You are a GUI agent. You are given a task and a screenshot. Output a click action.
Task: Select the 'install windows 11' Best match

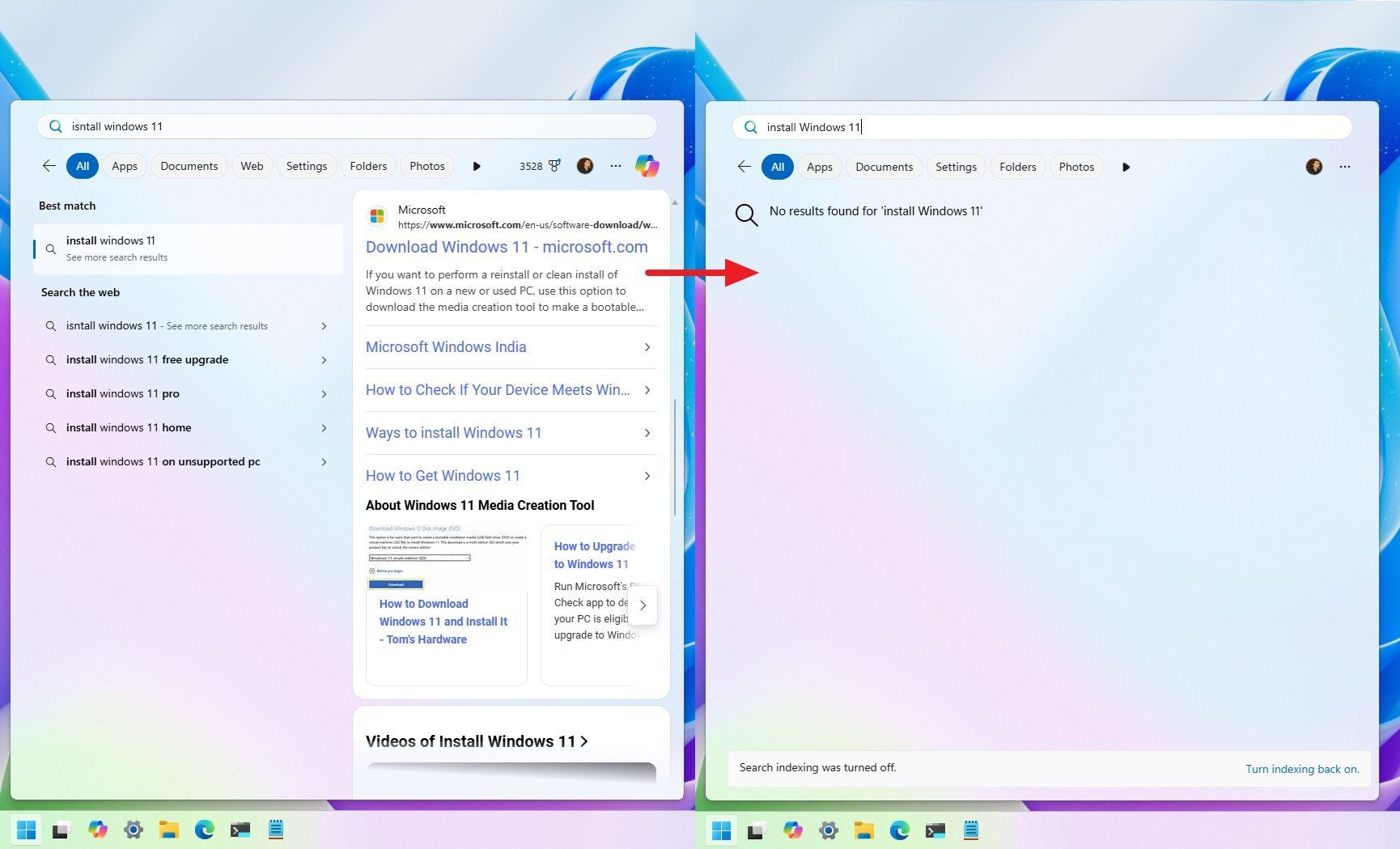pyautogui.click(x=188, y=248)
